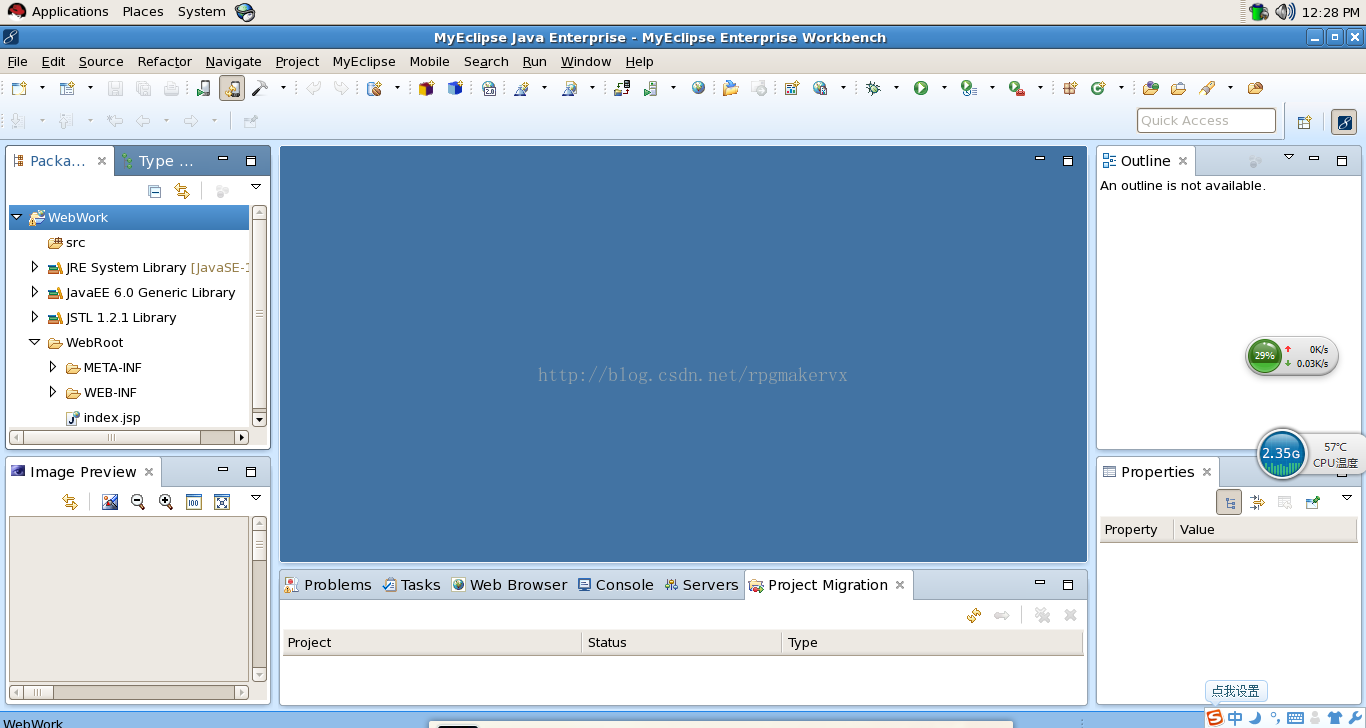1366x728 pixels.
Task: Expand the WEB-INF folder
Action: [x=53, y=392]
